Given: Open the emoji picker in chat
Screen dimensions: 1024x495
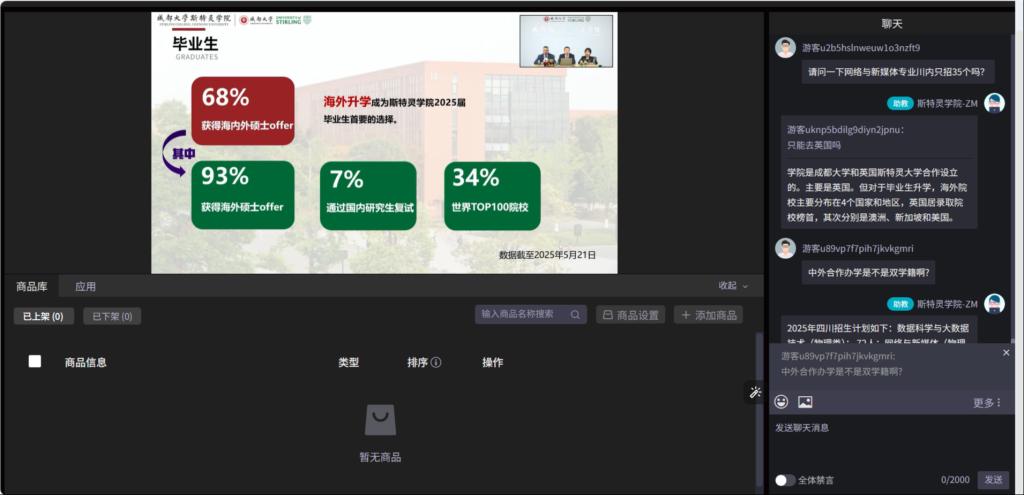Looking at the screenshot, I should pyautogui.click(x=781, y=402).
